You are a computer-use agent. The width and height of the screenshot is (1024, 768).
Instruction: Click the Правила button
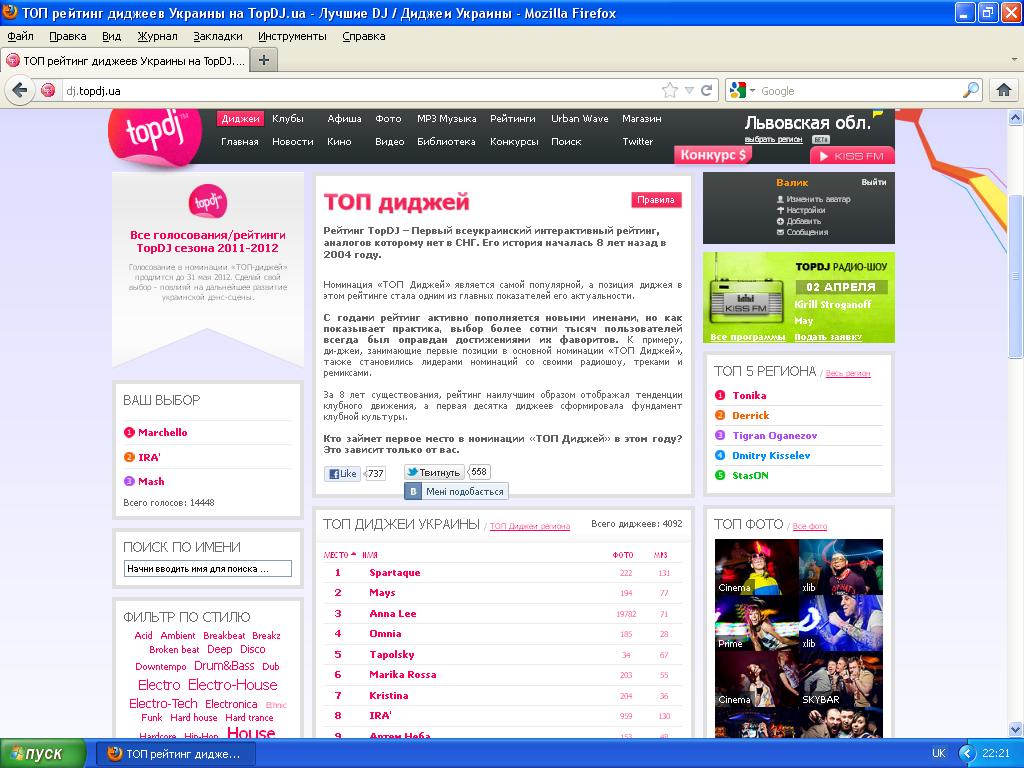click(656, 200)
